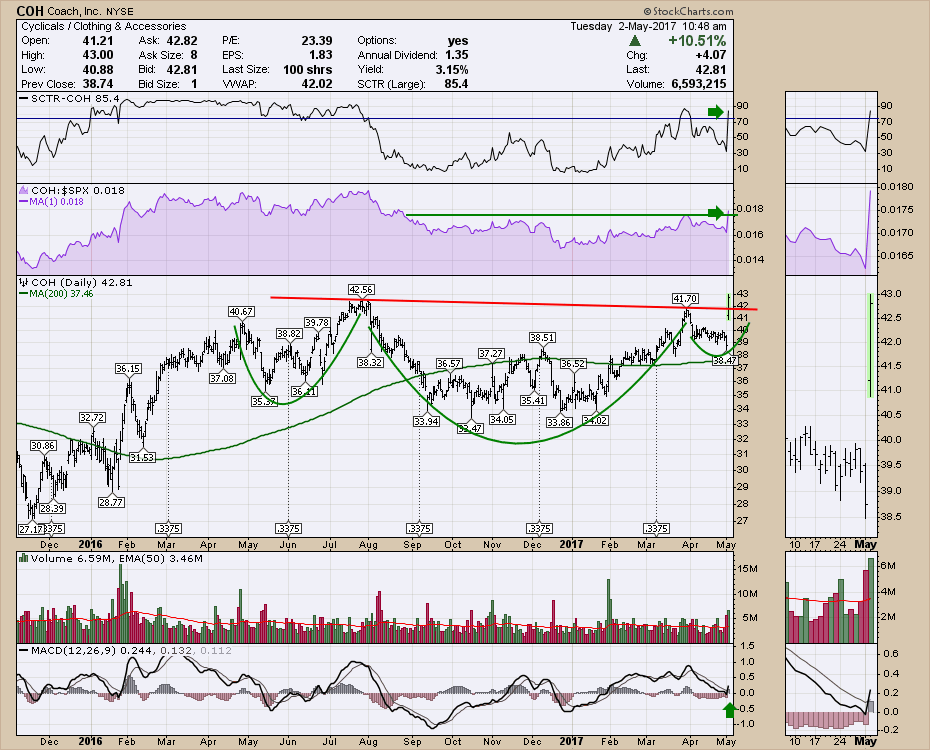The image size is (930, 750).
Task: Click the green line marker before MA(200)
Action: pos(24,293)
